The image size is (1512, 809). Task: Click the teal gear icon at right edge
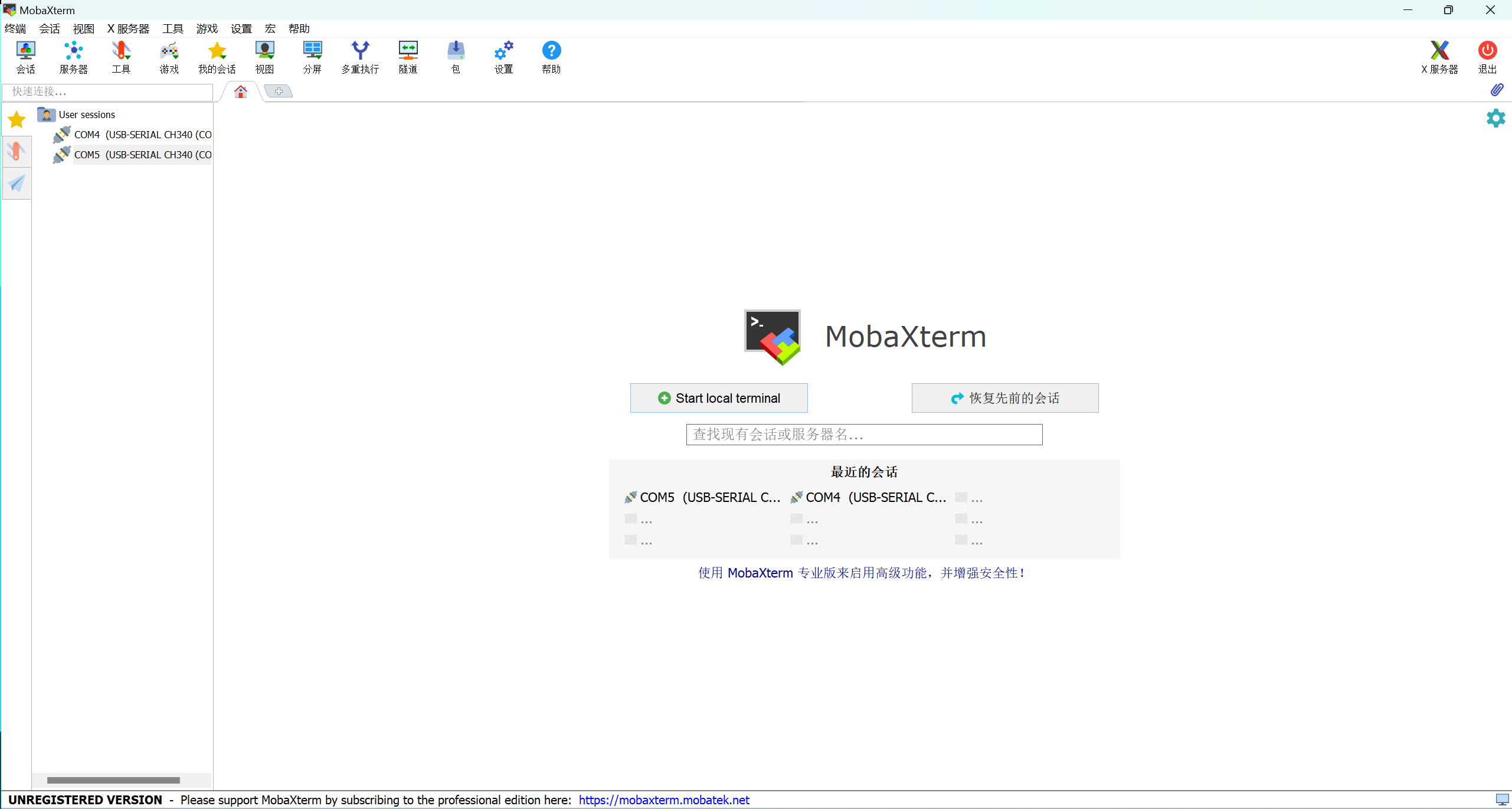[1495, 118]
